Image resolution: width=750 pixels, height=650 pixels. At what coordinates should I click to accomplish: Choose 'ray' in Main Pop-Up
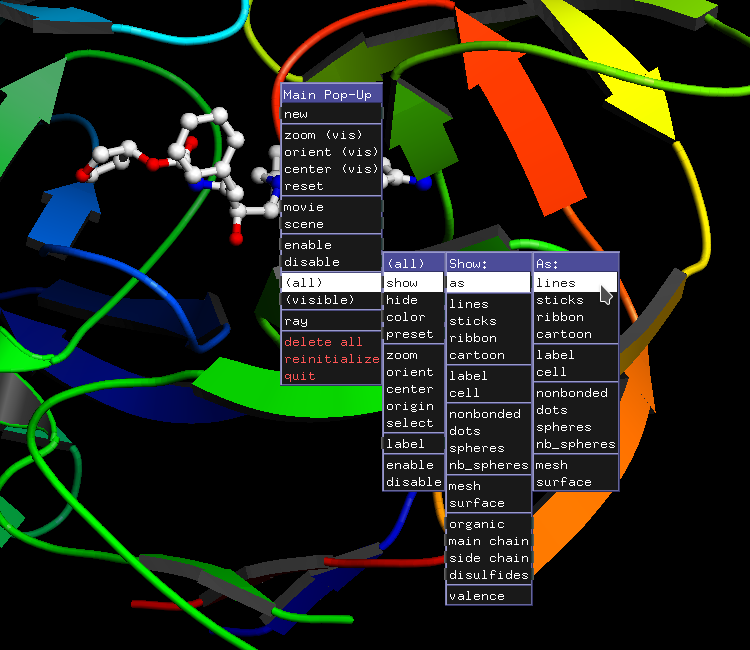331,321
